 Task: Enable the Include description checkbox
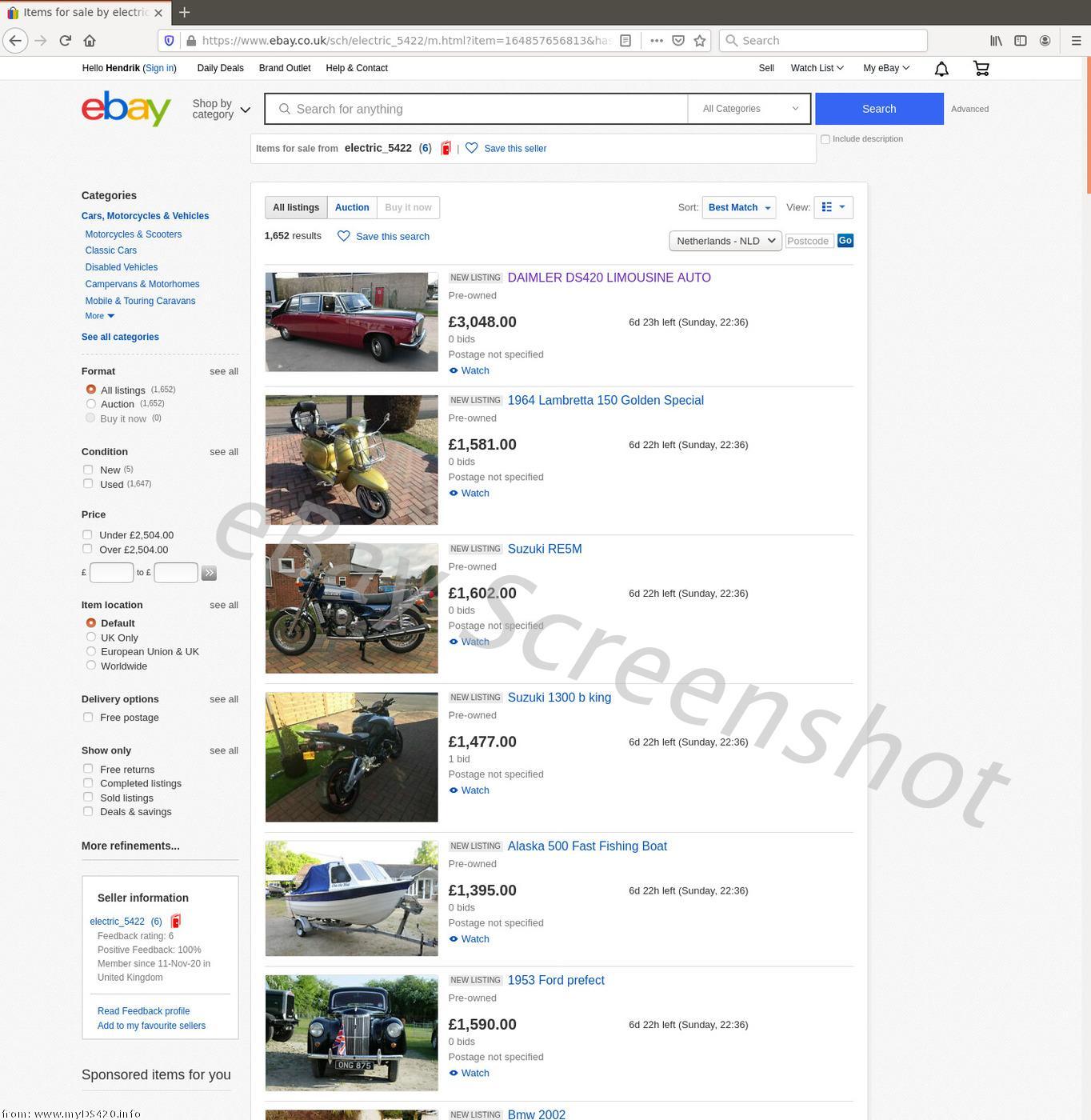825,139
